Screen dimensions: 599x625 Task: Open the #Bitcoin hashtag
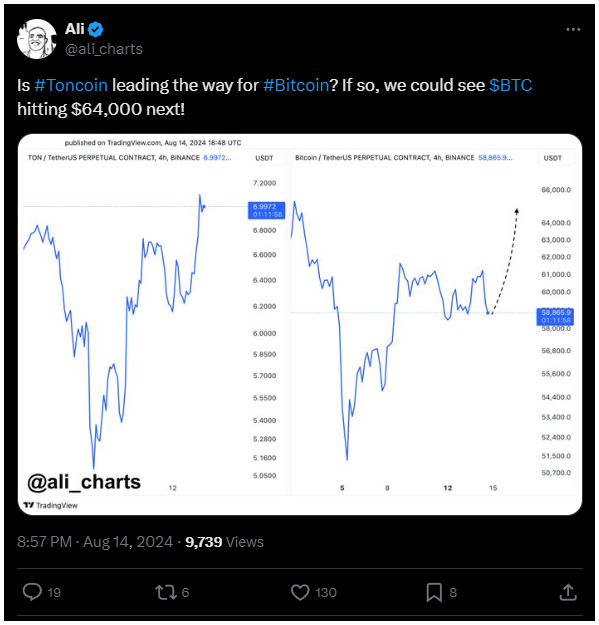click(x=296, y=85)
